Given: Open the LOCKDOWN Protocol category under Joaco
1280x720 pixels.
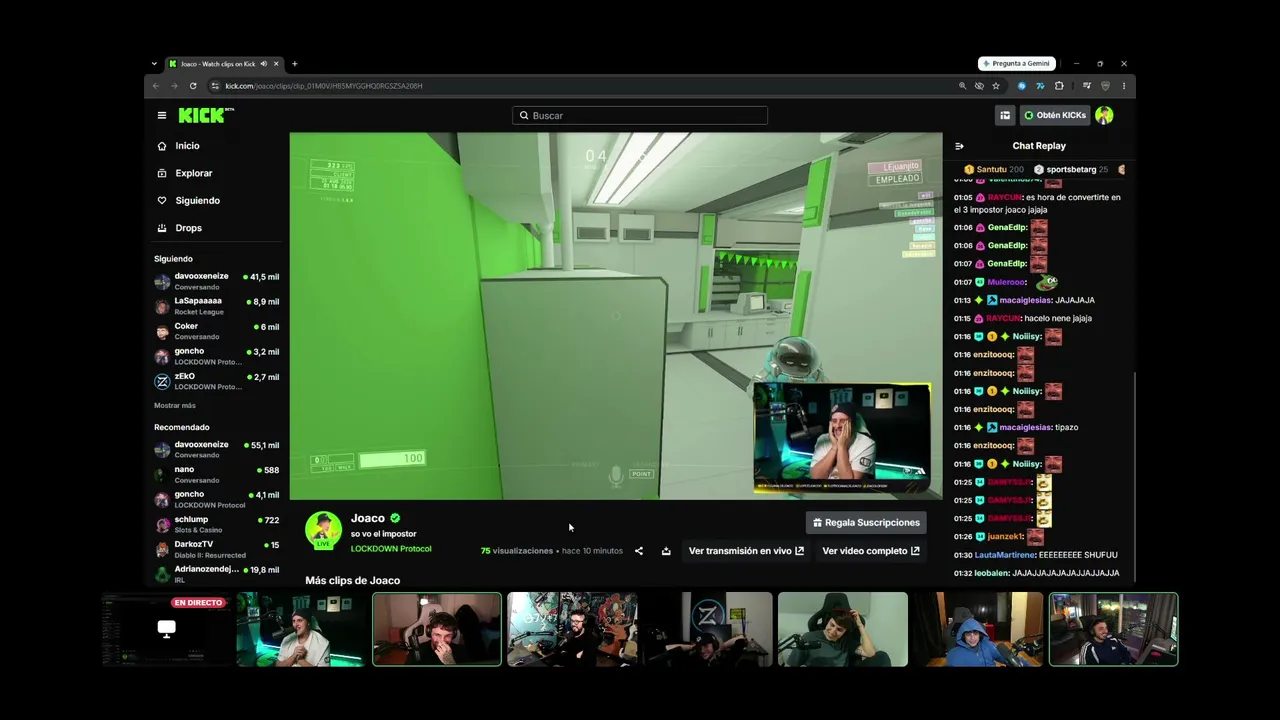Looking at the screenshot, I should pyautogui.click(x=391, y=549).
